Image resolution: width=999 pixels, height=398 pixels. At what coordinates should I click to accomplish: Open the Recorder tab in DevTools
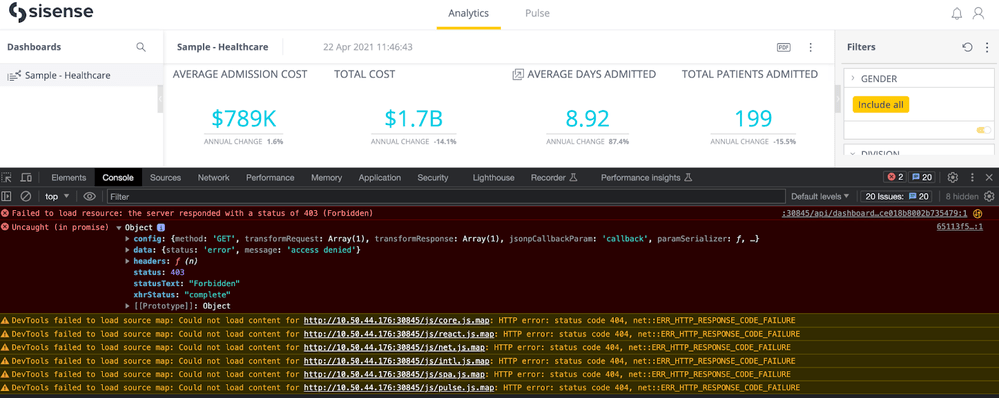point(554,178)
